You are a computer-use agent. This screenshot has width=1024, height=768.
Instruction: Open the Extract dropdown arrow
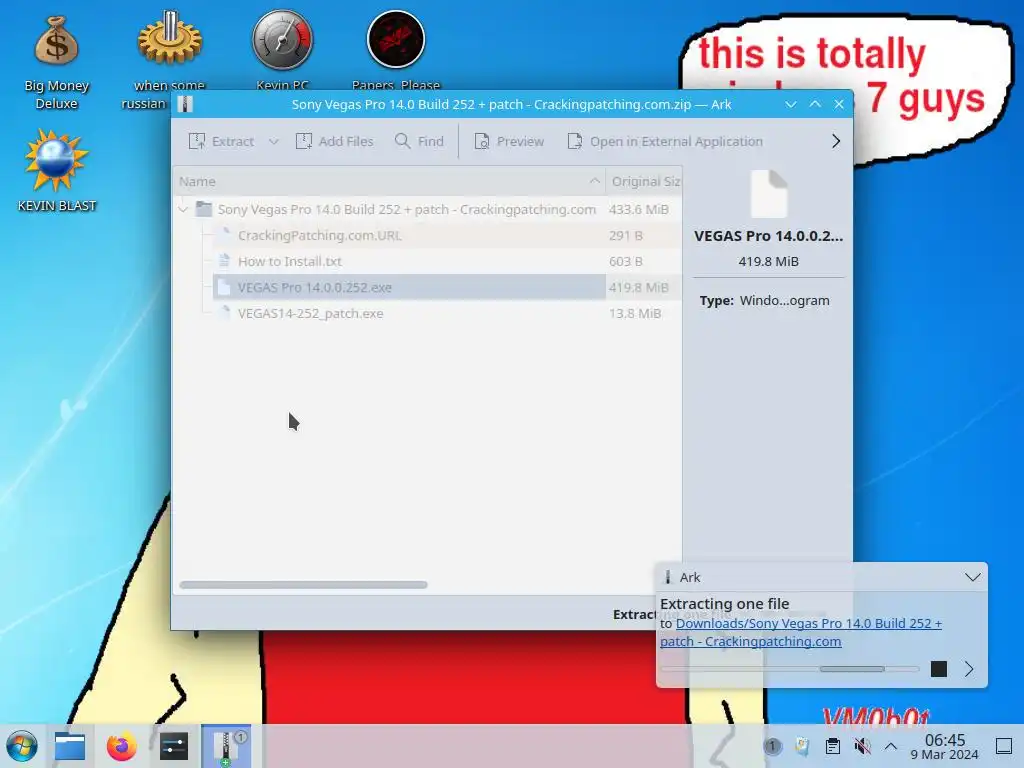(x=274, y=141)
